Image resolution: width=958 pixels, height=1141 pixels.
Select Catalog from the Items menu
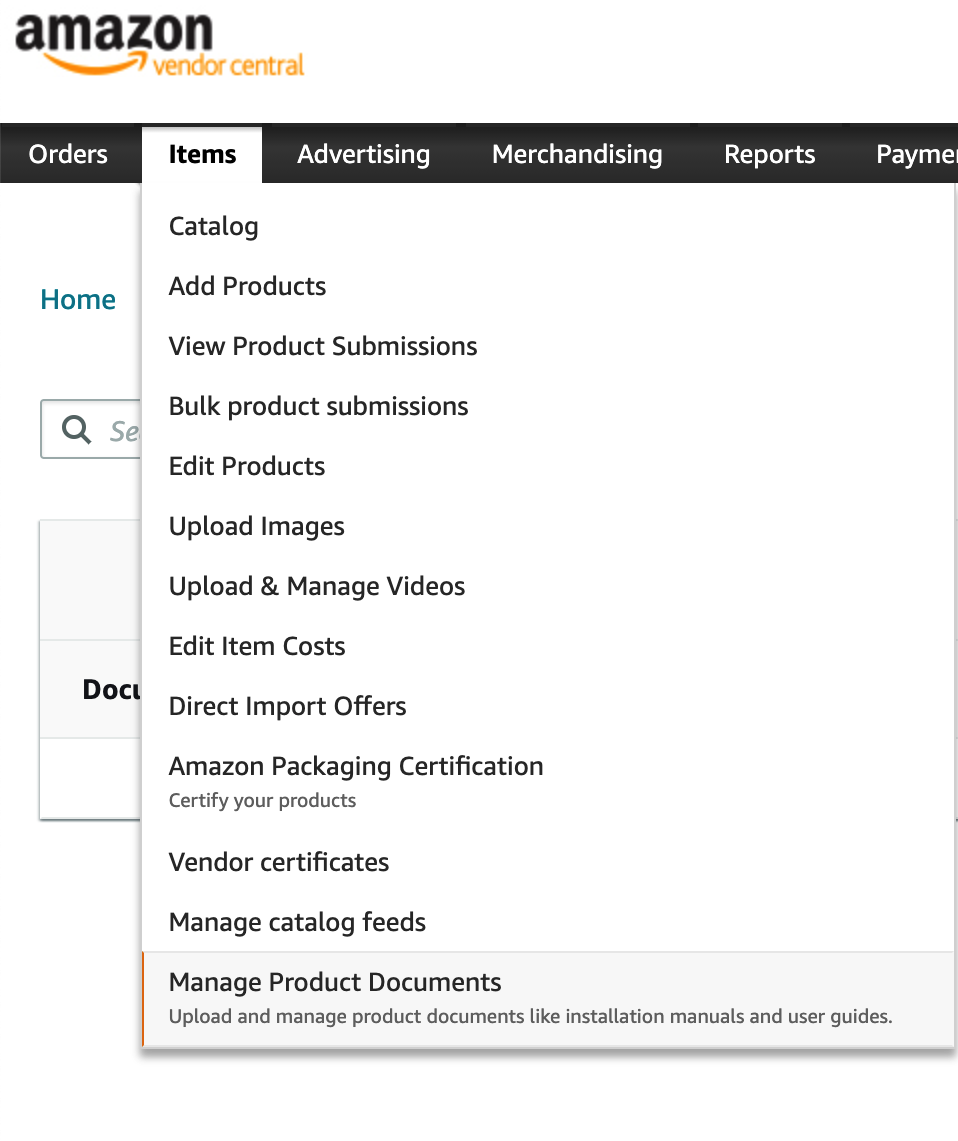tap(213, 226)
